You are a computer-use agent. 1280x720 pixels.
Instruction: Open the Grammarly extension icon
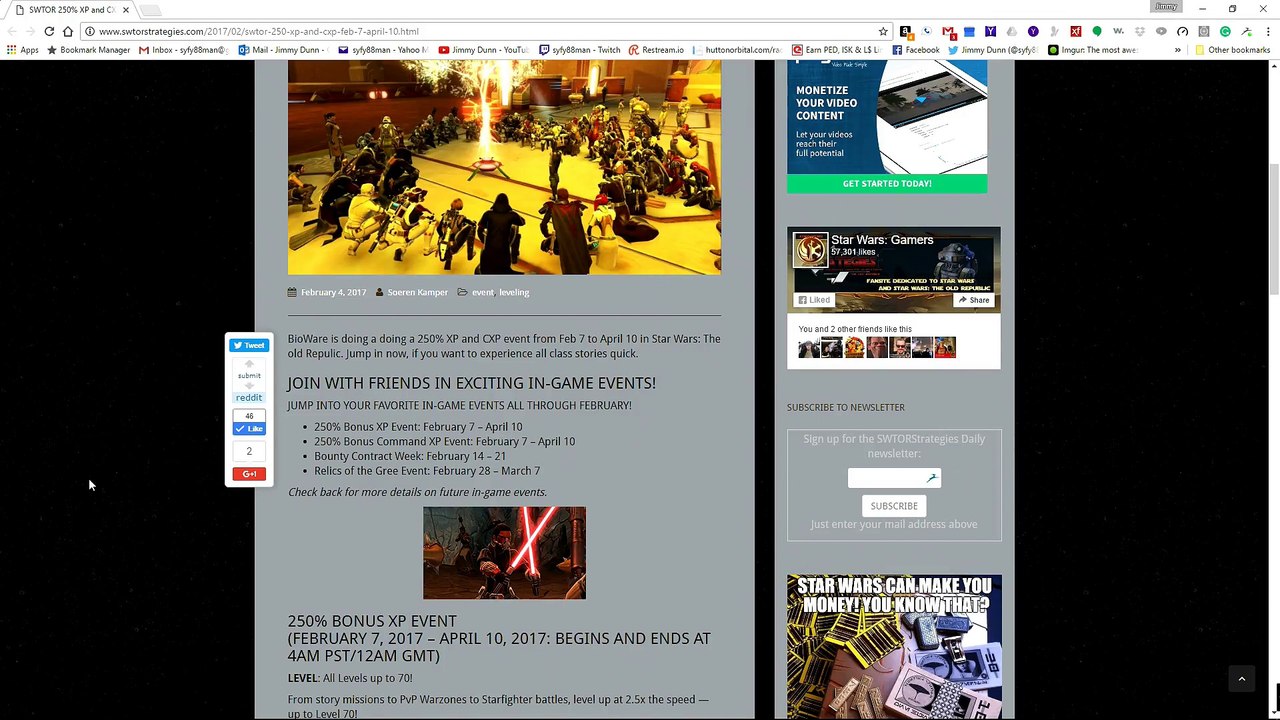pyautogui.click(x=1225, y=31)
